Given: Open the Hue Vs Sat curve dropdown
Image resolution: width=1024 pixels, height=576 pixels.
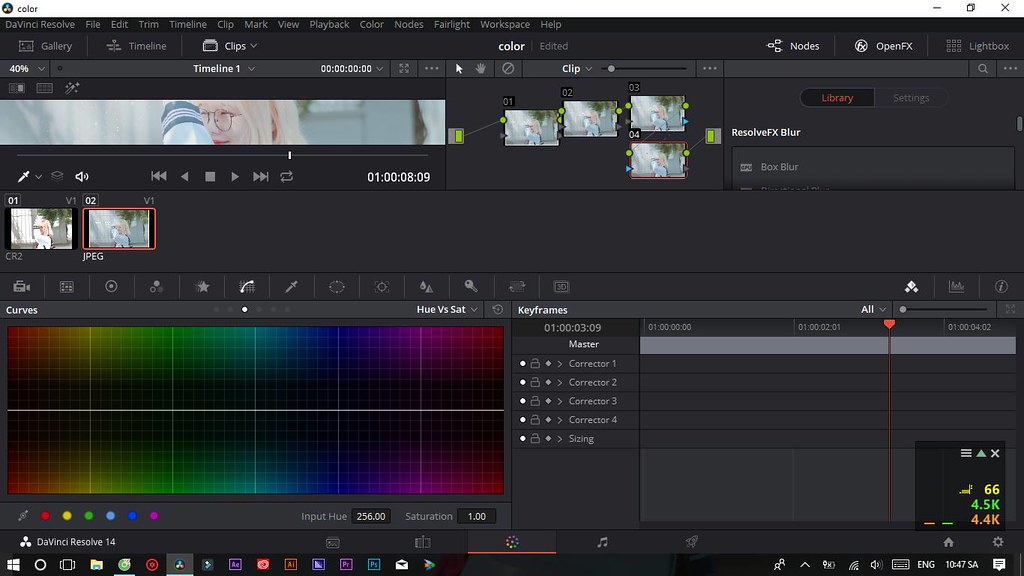Looking at the screenshot, I should (x=447, y=310).
